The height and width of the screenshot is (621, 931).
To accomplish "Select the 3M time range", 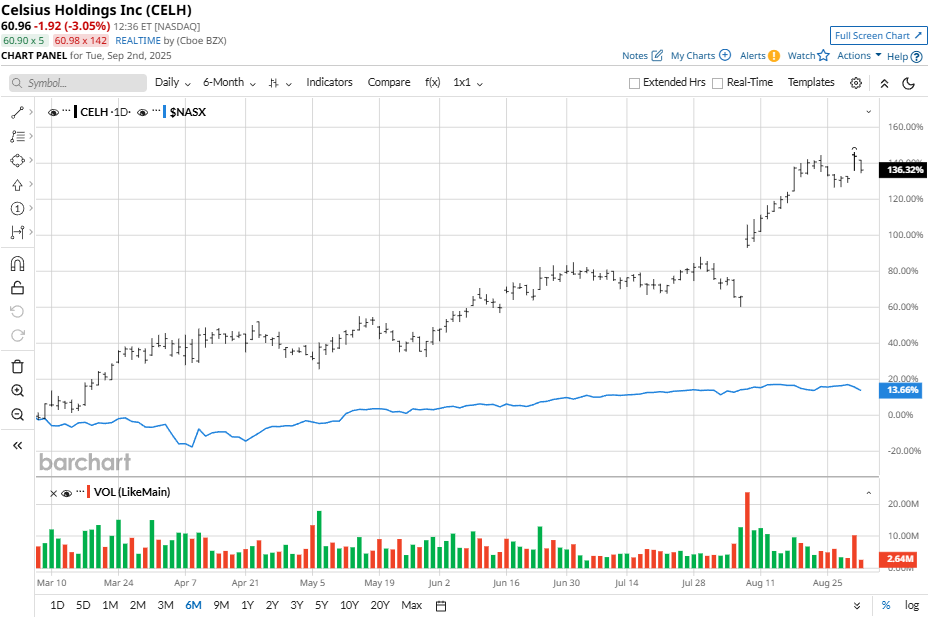I will point(166,605).
